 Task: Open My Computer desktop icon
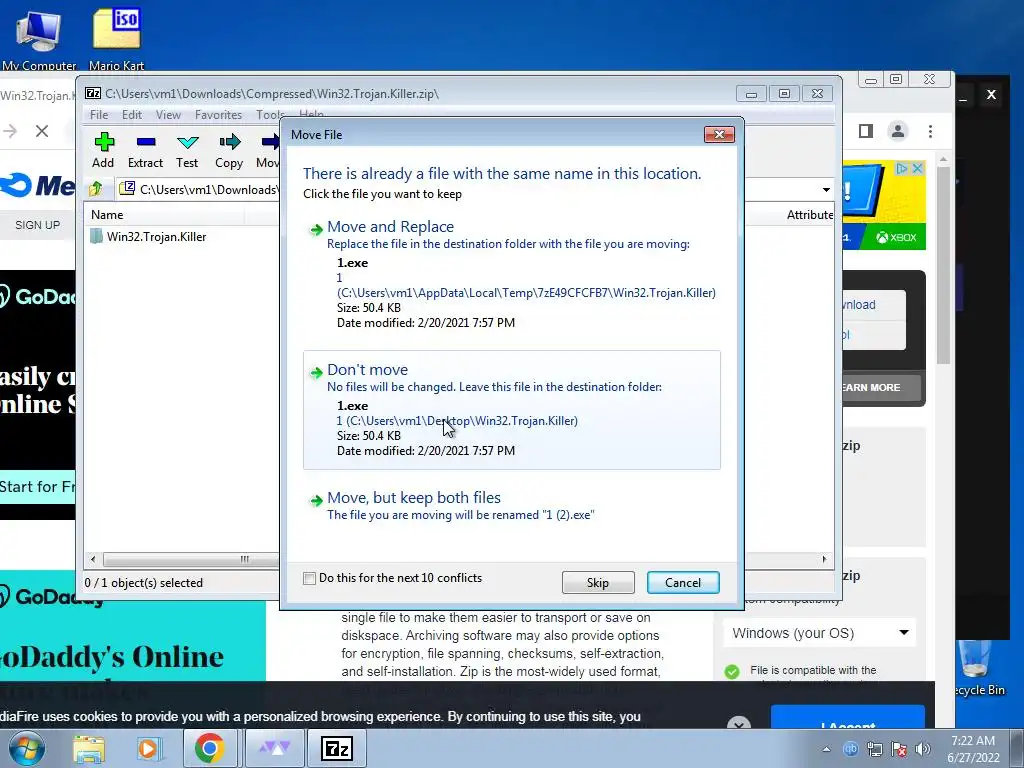[x=39, y=38]
